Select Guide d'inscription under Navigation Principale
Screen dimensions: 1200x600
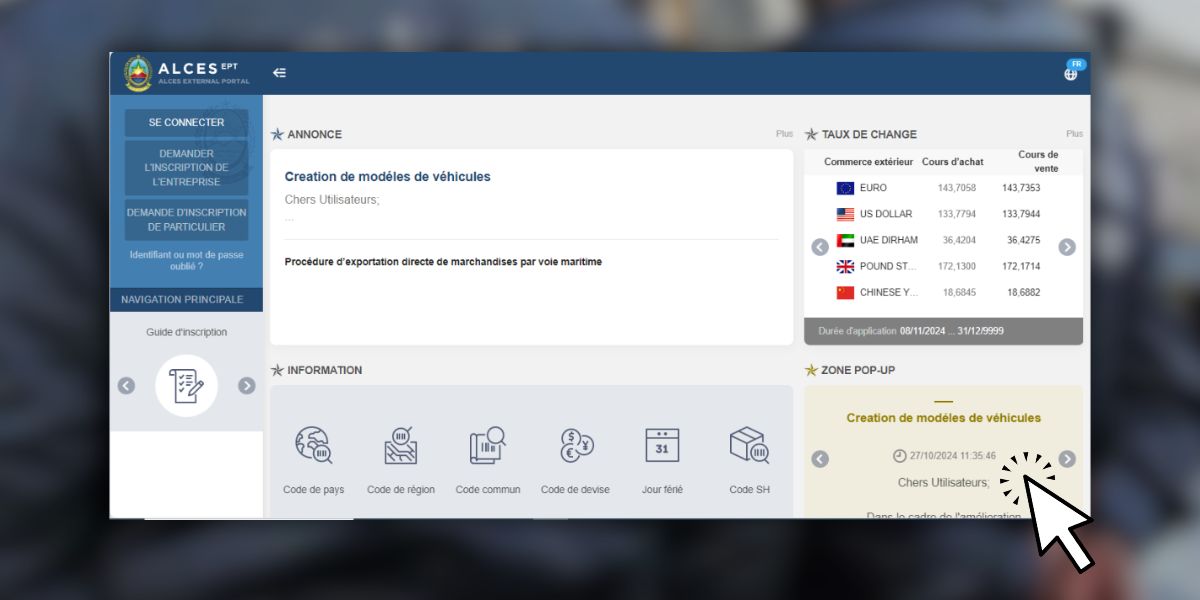[x=186, y=331]
